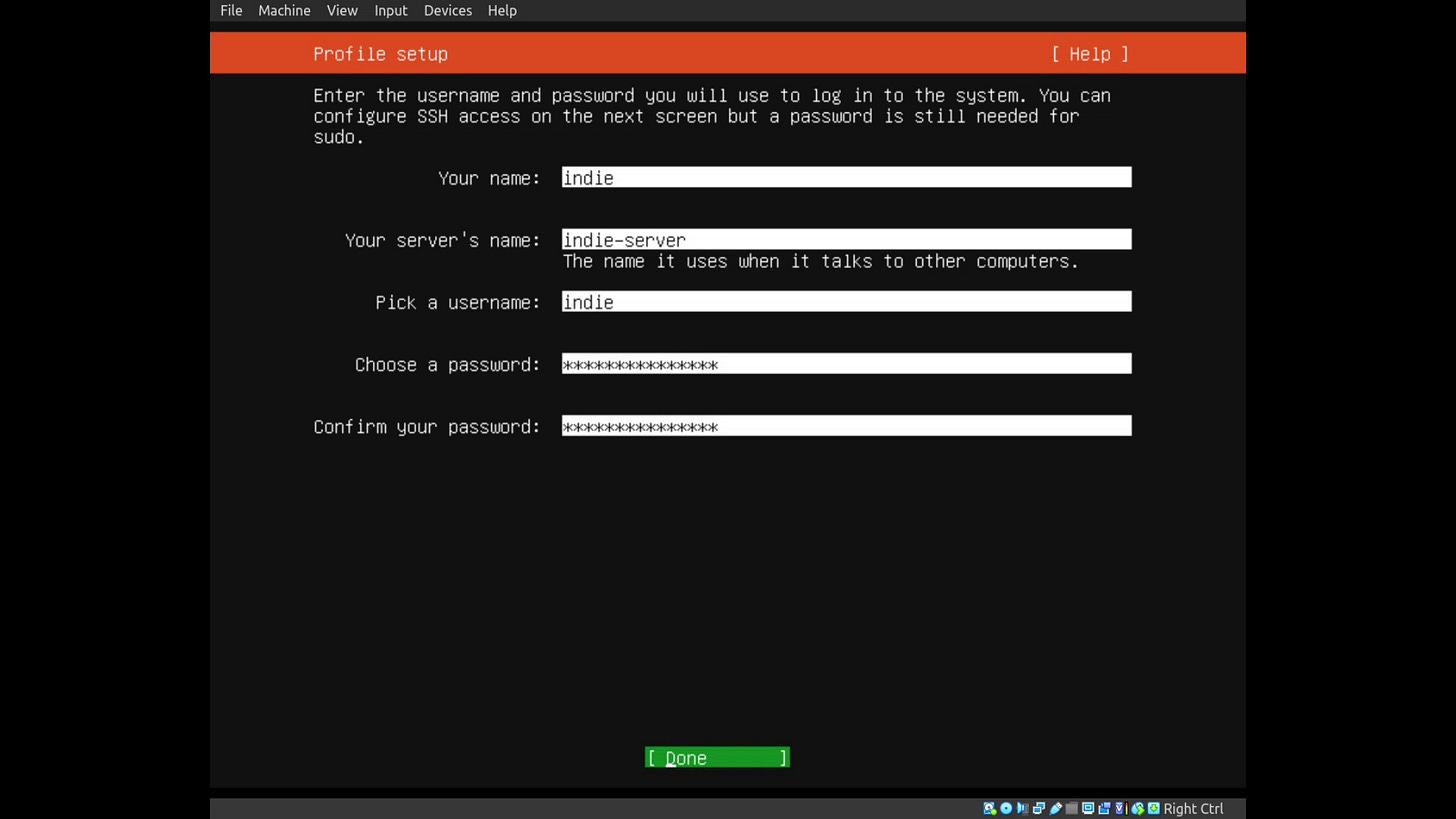
Task: Click the mouse integration status icon
Action: [x=1138, y=808]
